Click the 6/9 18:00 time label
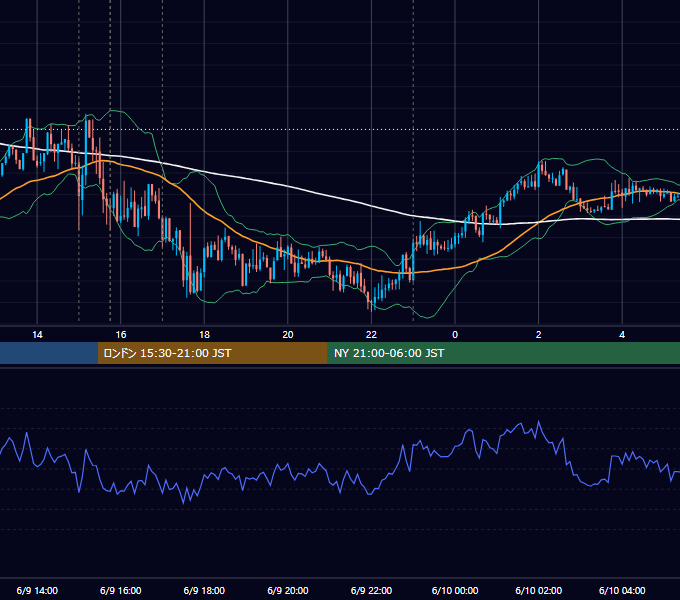 [x=204, y=590]
